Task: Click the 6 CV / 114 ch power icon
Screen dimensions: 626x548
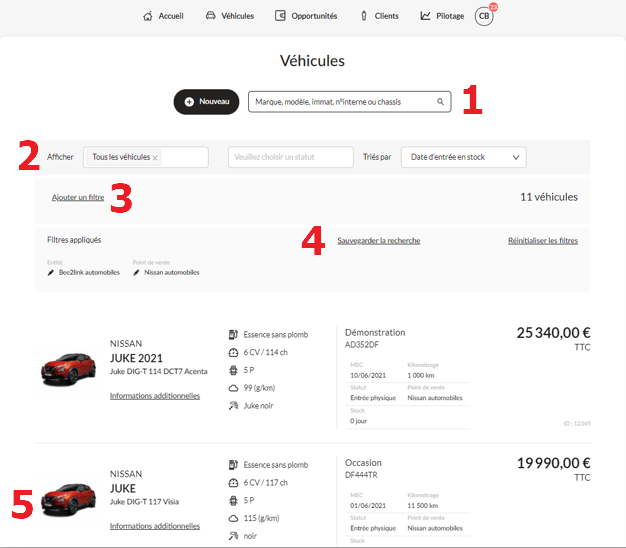Action: click(233, 352)
